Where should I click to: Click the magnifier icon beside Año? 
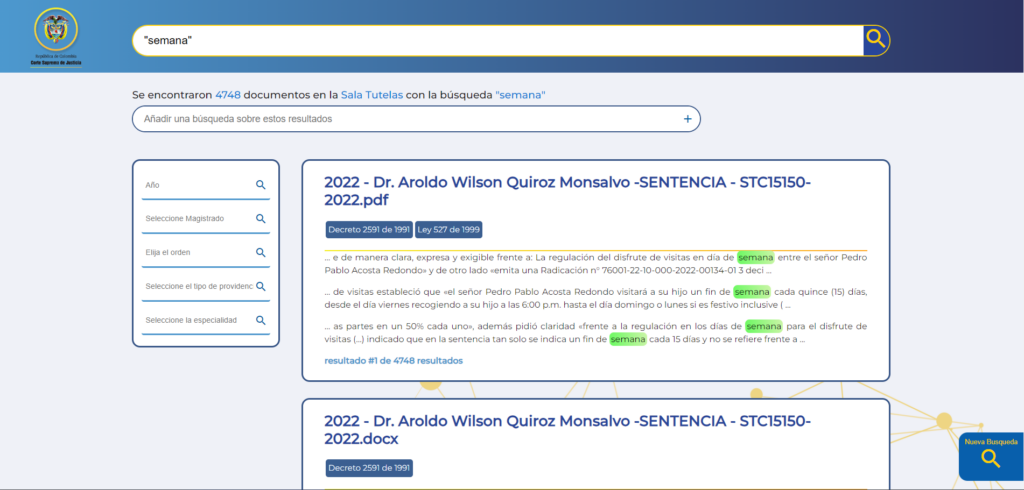[x=260, y=185]
